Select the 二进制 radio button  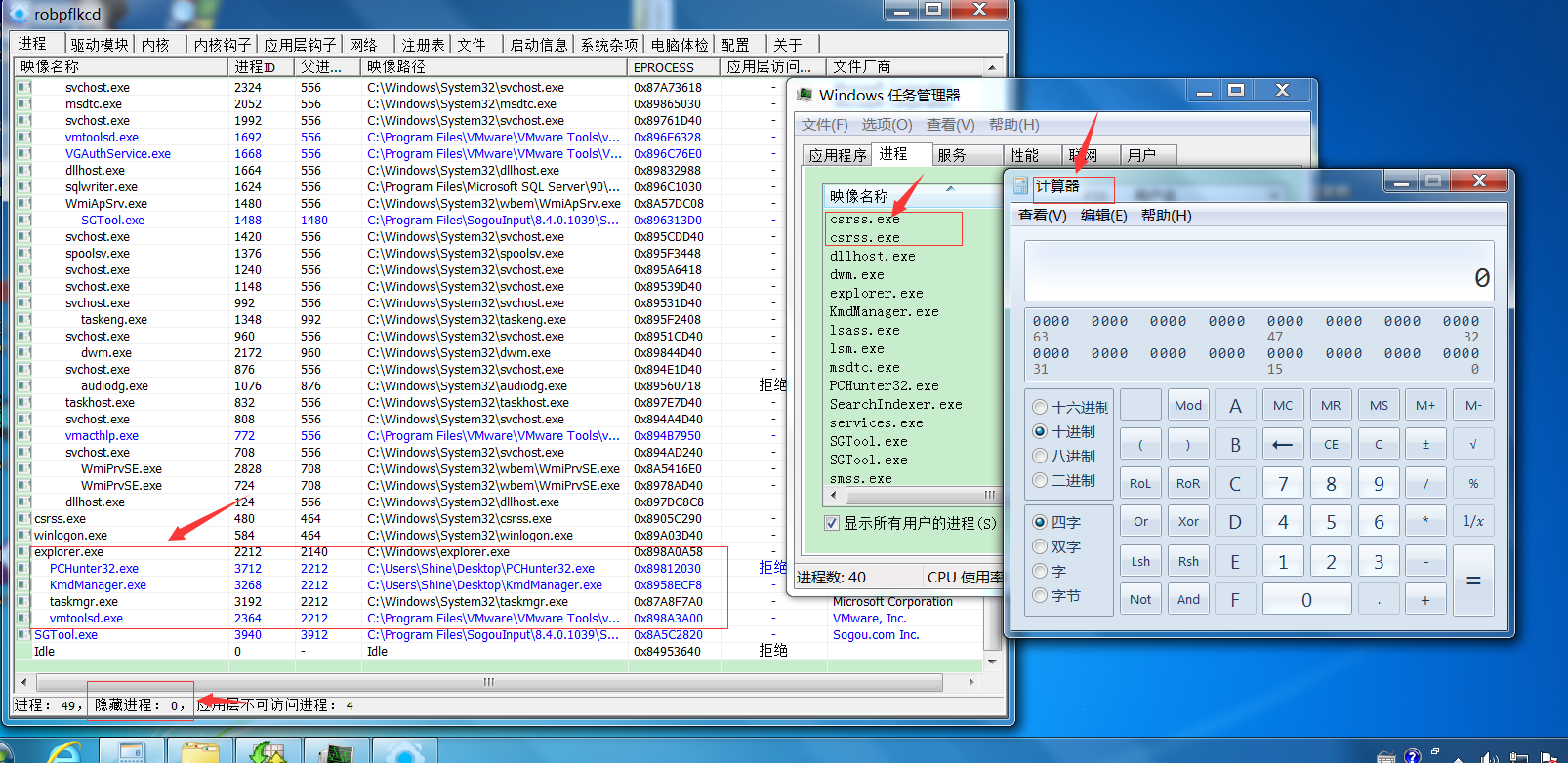[1040, 480]
